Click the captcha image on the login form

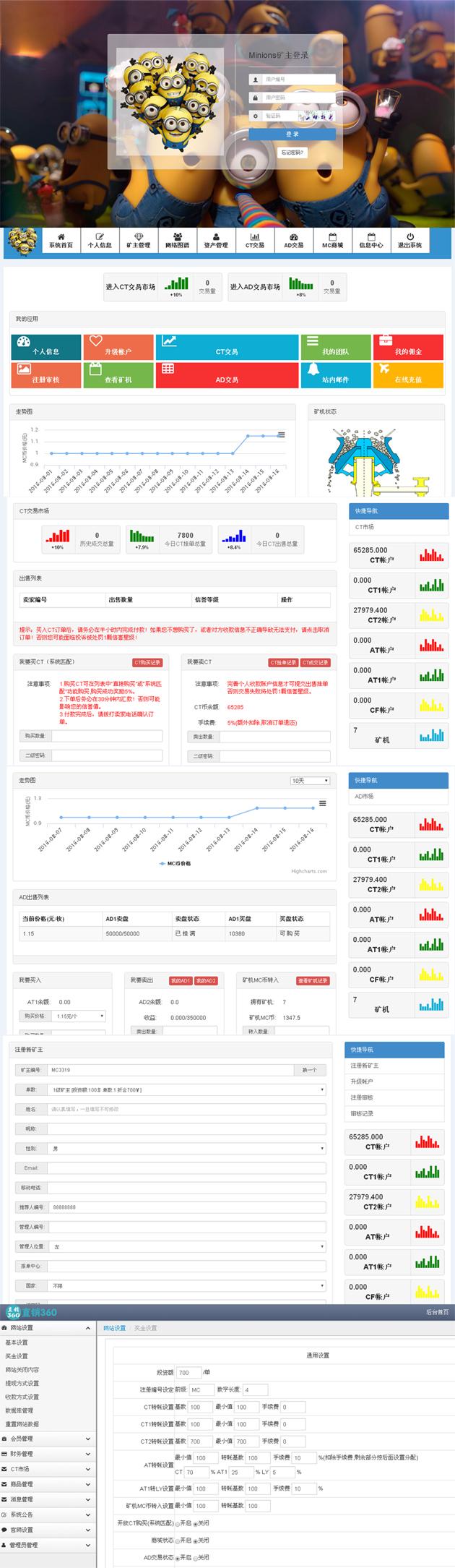pos(318,115)
